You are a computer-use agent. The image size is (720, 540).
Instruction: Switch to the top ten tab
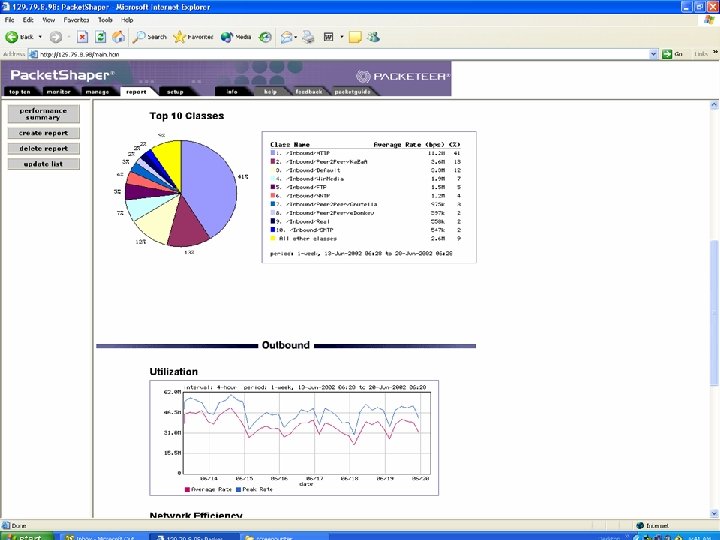coord(20,91)
